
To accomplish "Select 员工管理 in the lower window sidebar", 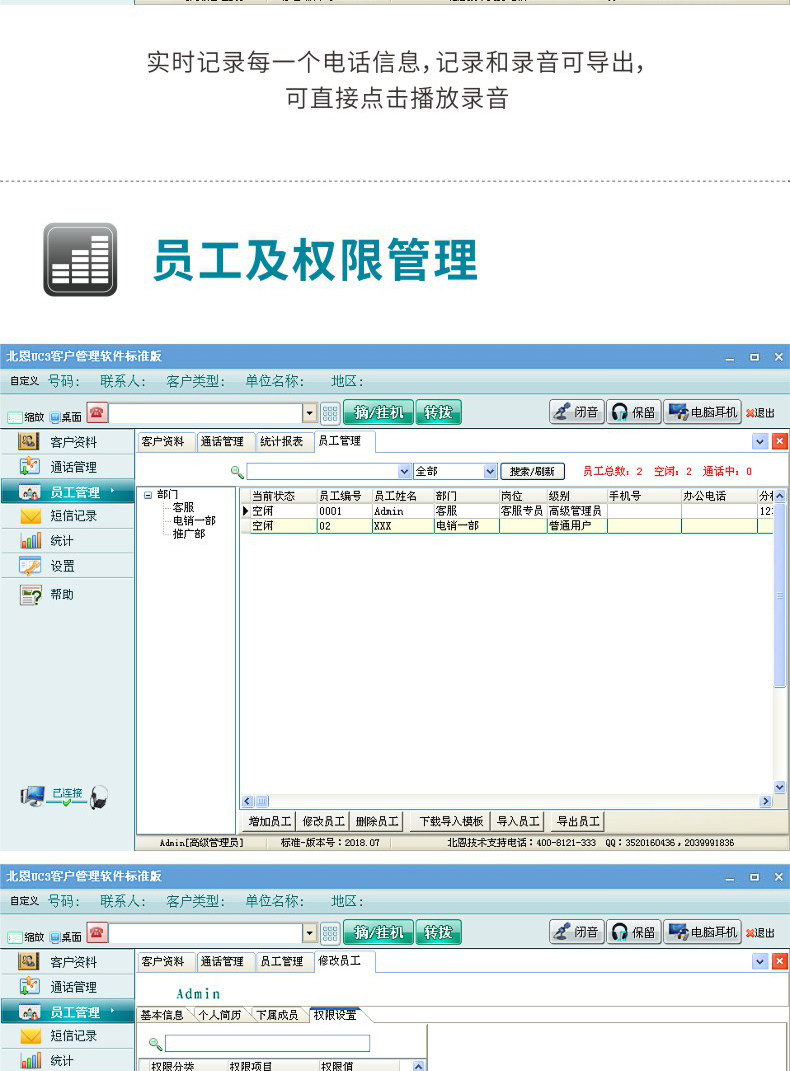I will tap(67, 1012).
